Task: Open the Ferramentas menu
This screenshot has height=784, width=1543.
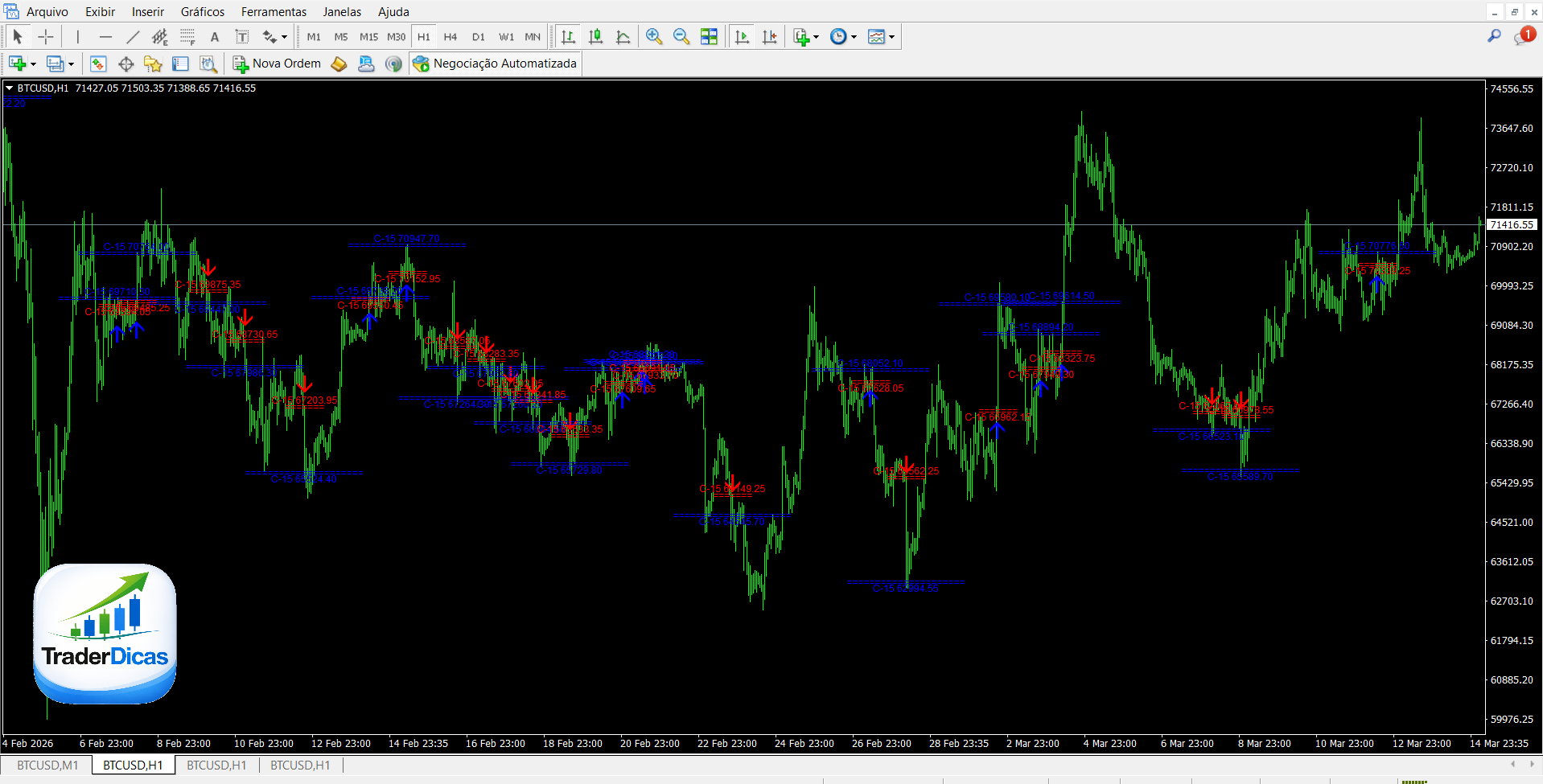Action: click(274, 11)
